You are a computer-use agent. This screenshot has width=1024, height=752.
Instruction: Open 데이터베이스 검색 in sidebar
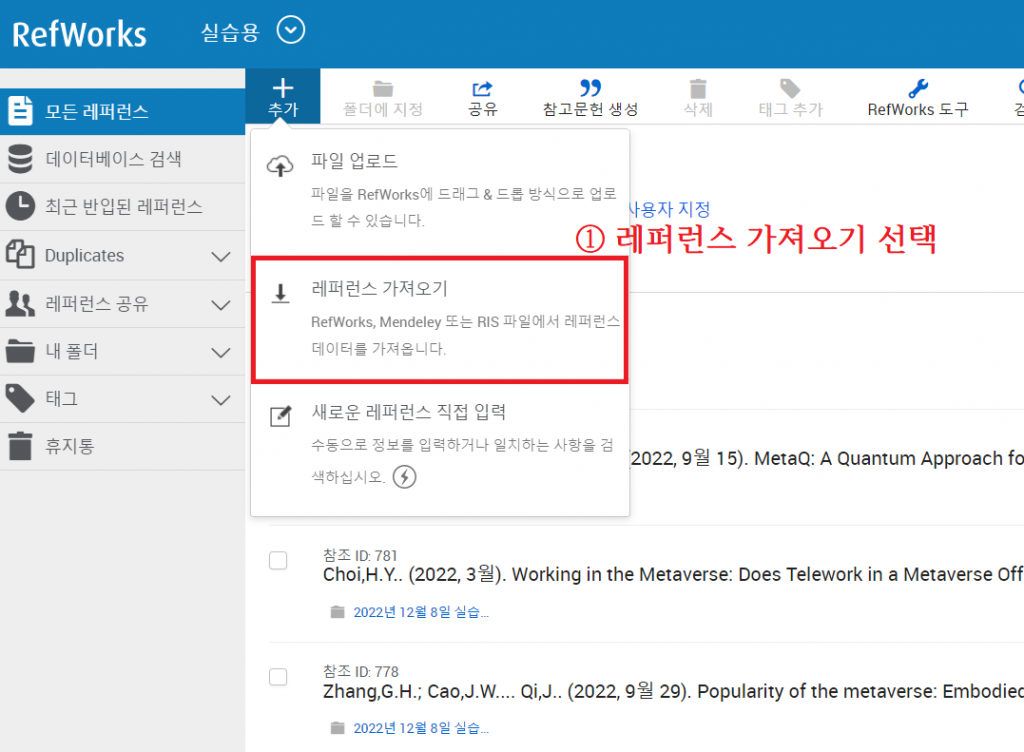click(113, 159)
